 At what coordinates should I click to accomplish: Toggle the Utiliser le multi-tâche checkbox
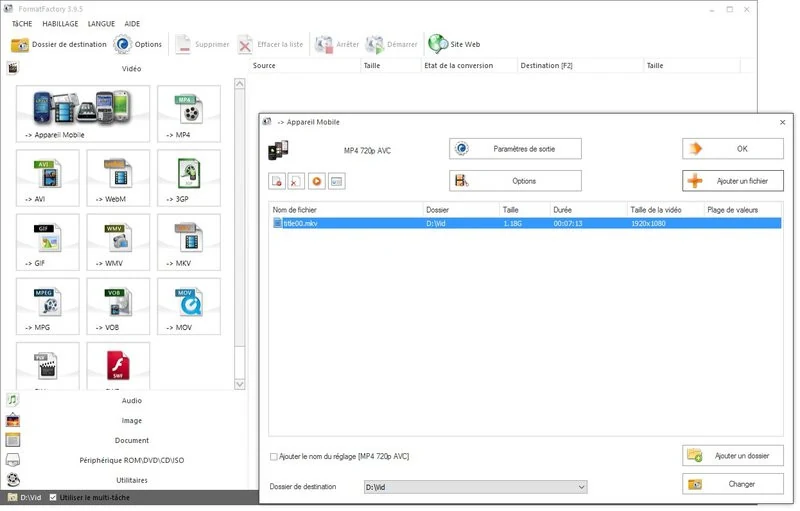[x=53, y=497]
